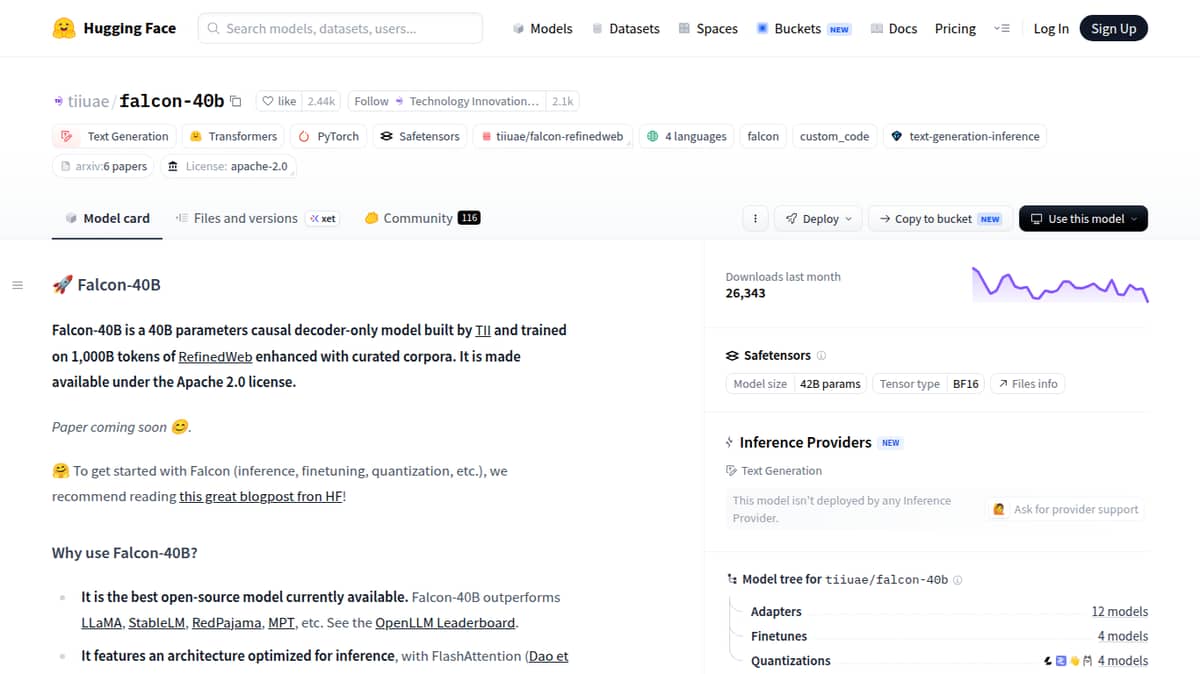Click the Text Generation pipeline label
Screen dimensions: 1200x674
point(774,470)
